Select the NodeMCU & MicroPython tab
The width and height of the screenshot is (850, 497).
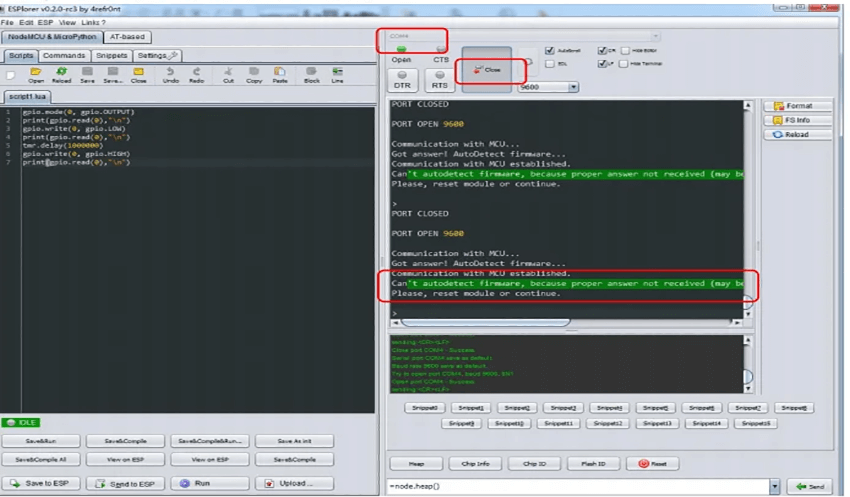(52, 37)
